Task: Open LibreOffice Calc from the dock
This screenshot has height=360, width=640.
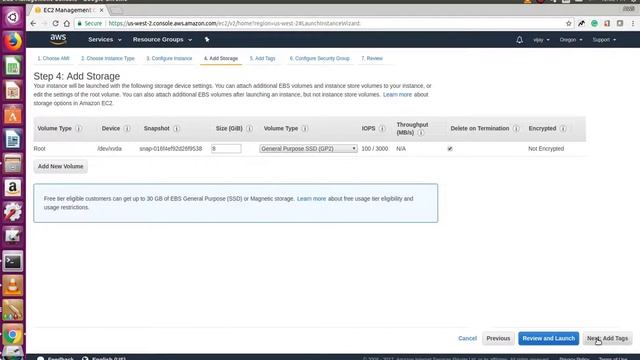Action: [13, 66]
